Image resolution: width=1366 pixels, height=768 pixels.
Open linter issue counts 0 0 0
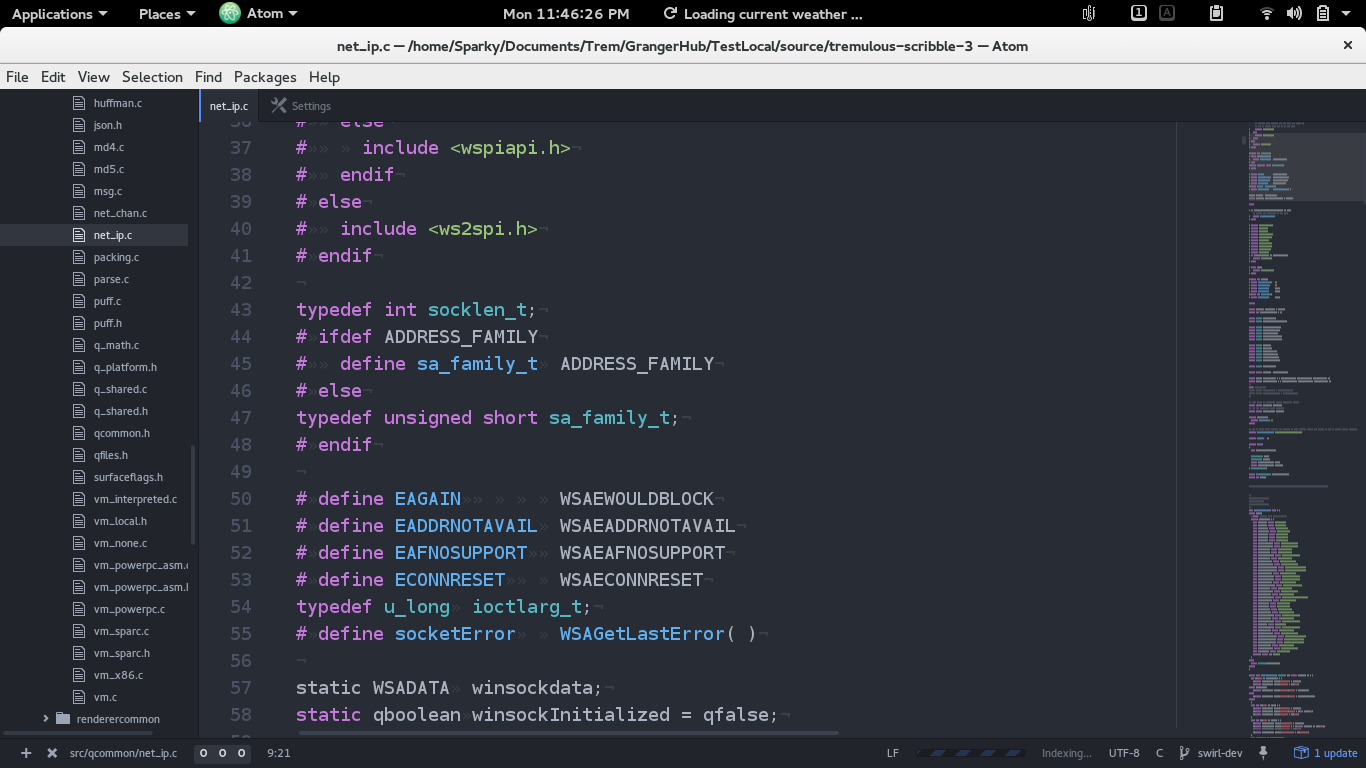pos(222,753)
